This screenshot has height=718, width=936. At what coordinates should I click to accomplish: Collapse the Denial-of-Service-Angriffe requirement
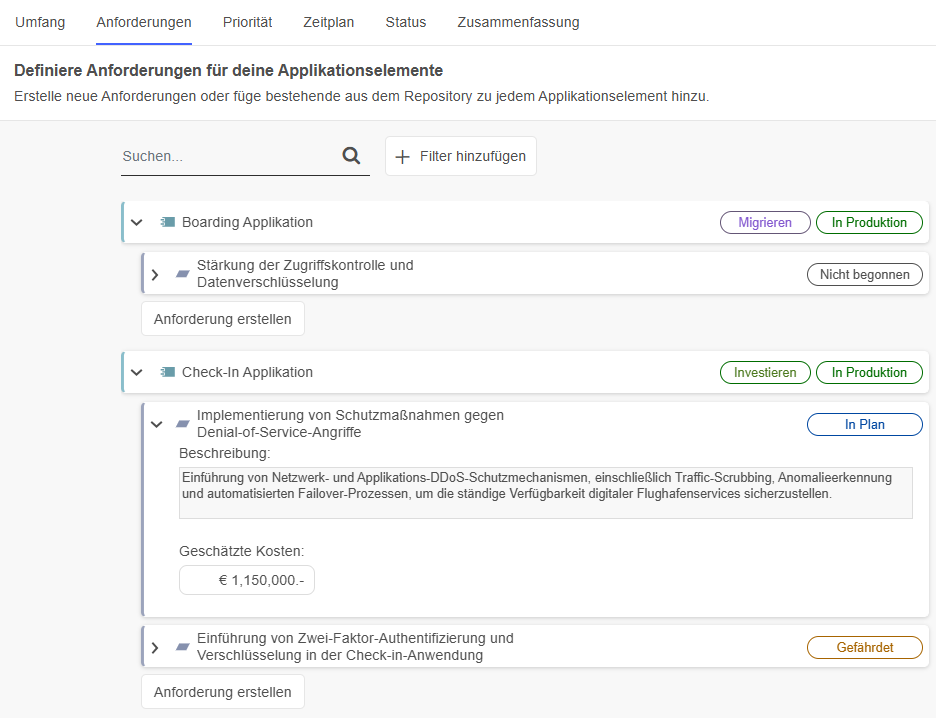coord(156,424)
